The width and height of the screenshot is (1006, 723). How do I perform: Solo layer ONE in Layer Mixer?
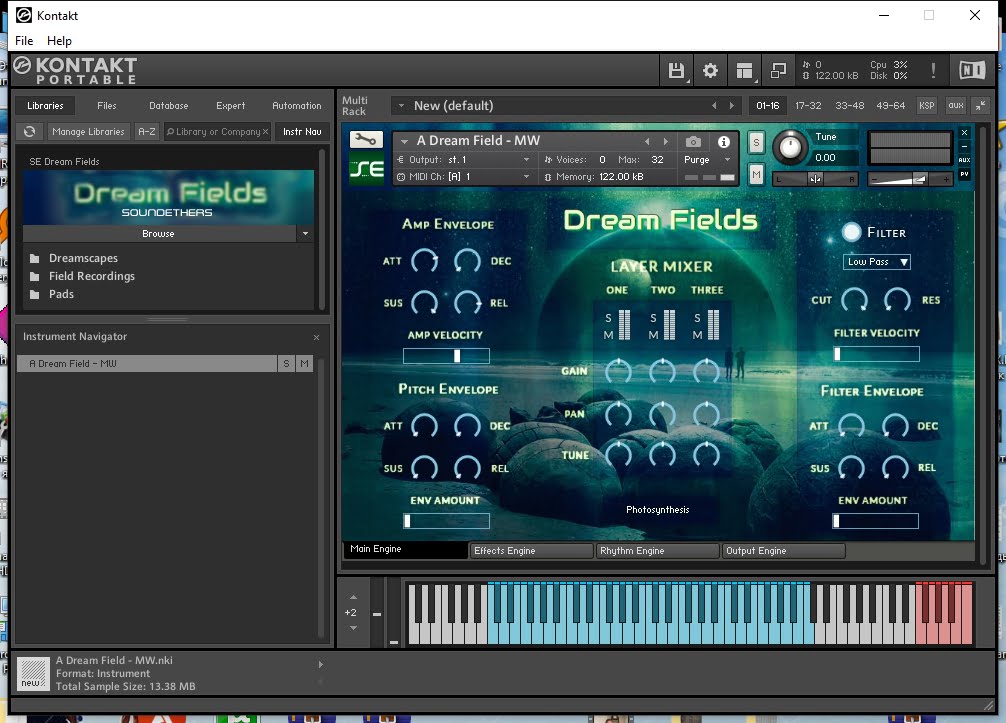point(608,318)
